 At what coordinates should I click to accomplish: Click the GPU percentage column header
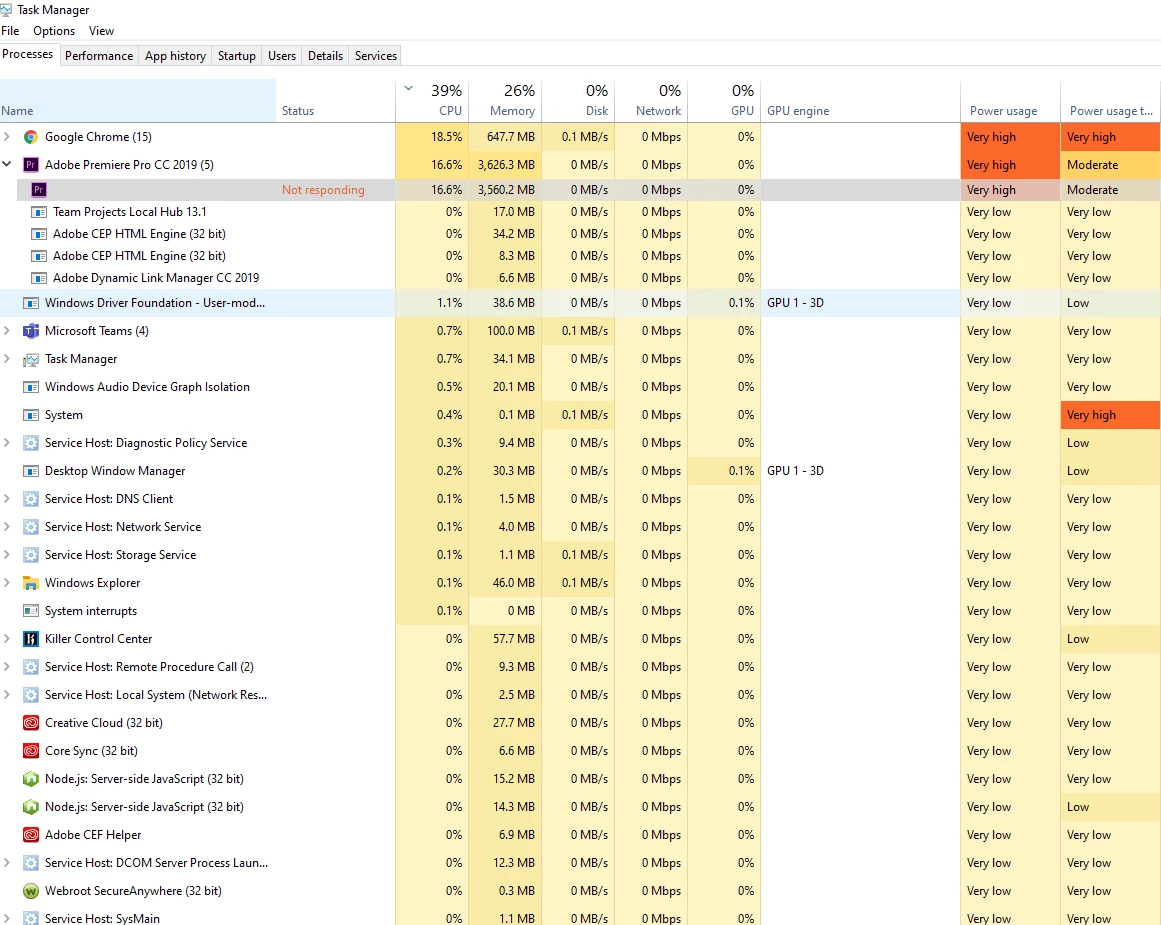pos(724,101)
